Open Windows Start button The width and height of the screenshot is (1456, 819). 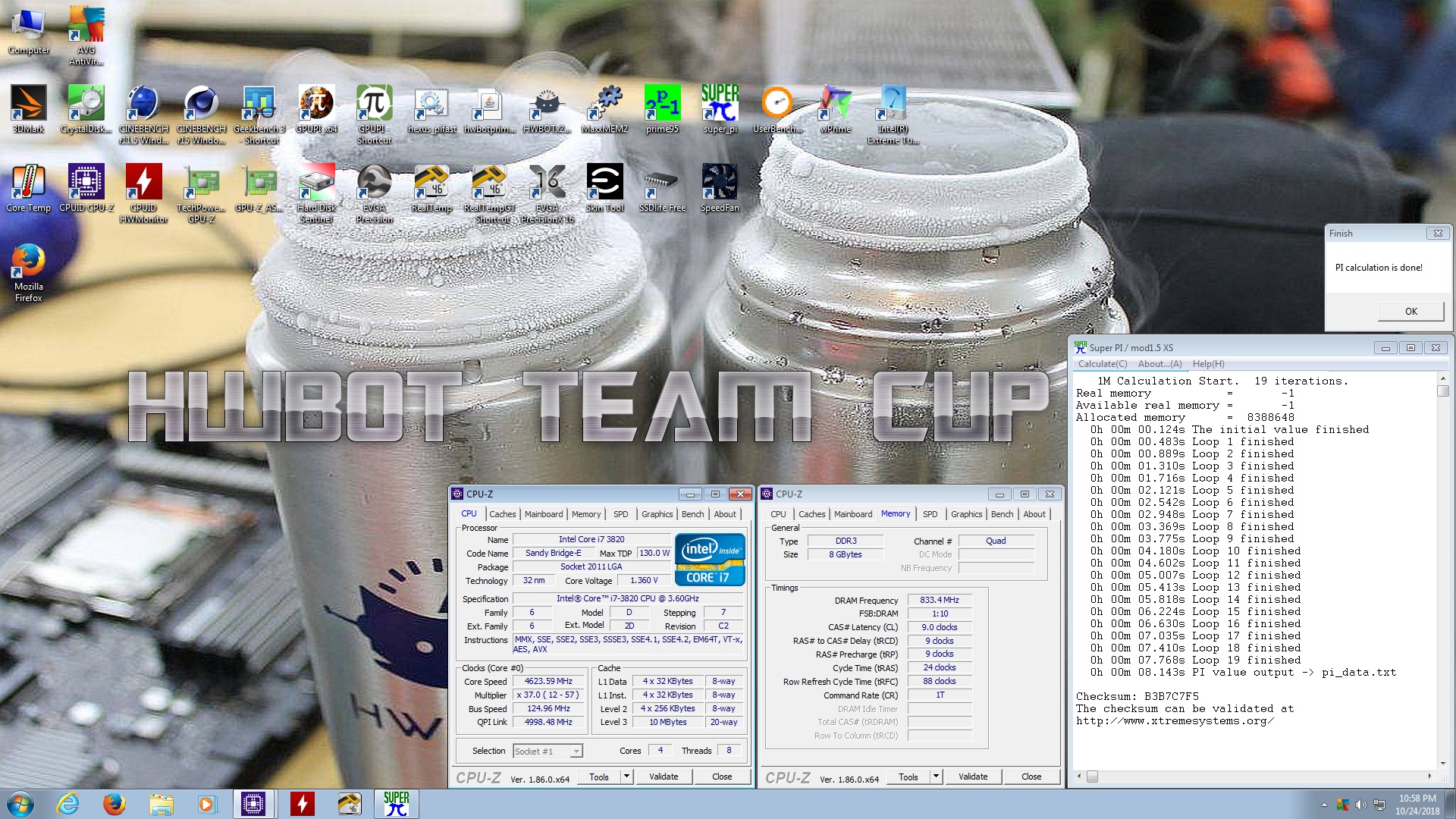[20, 804]
